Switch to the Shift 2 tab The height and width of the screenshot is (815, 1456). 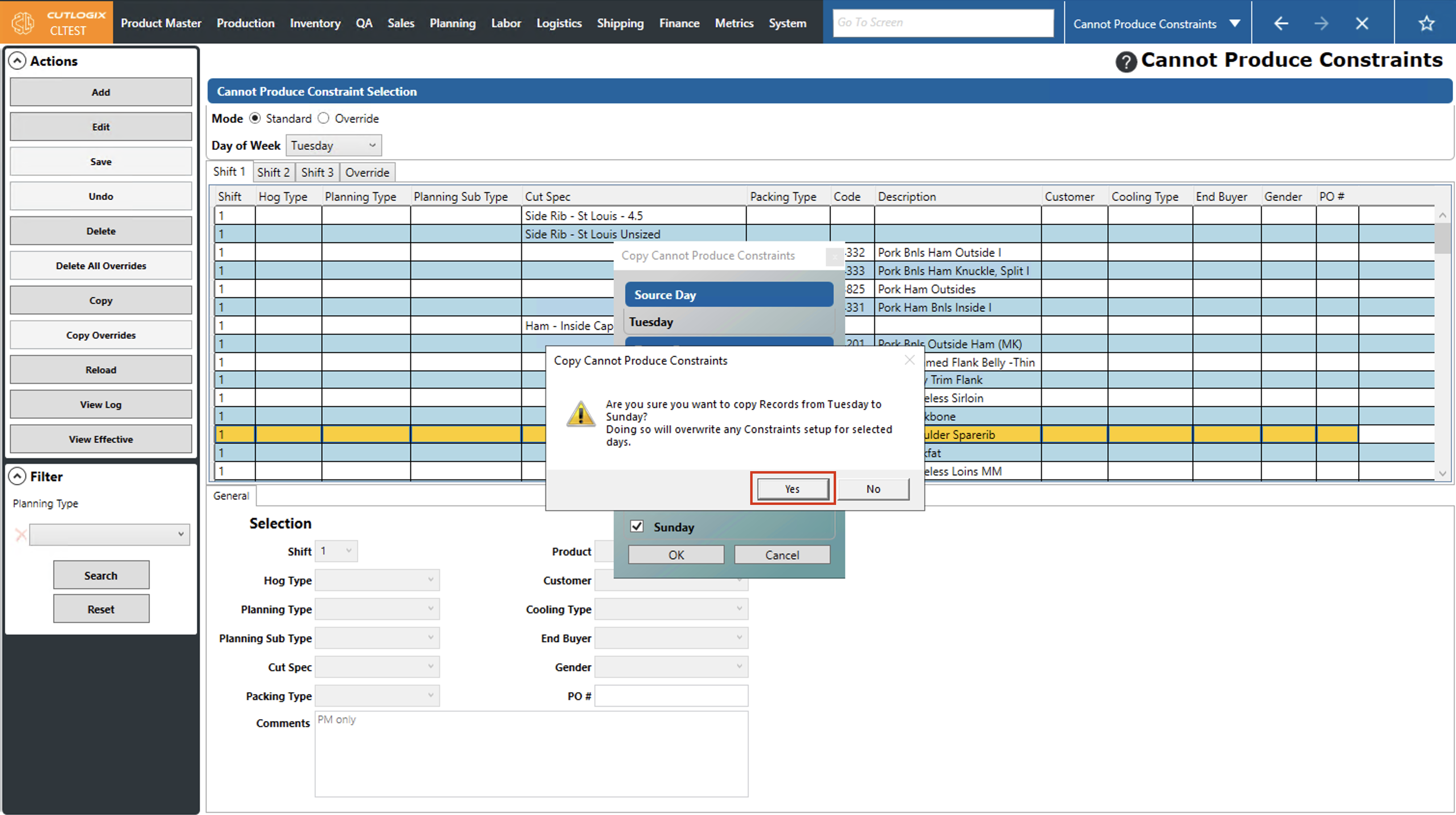pyautogui.click(x=273, y=172)
